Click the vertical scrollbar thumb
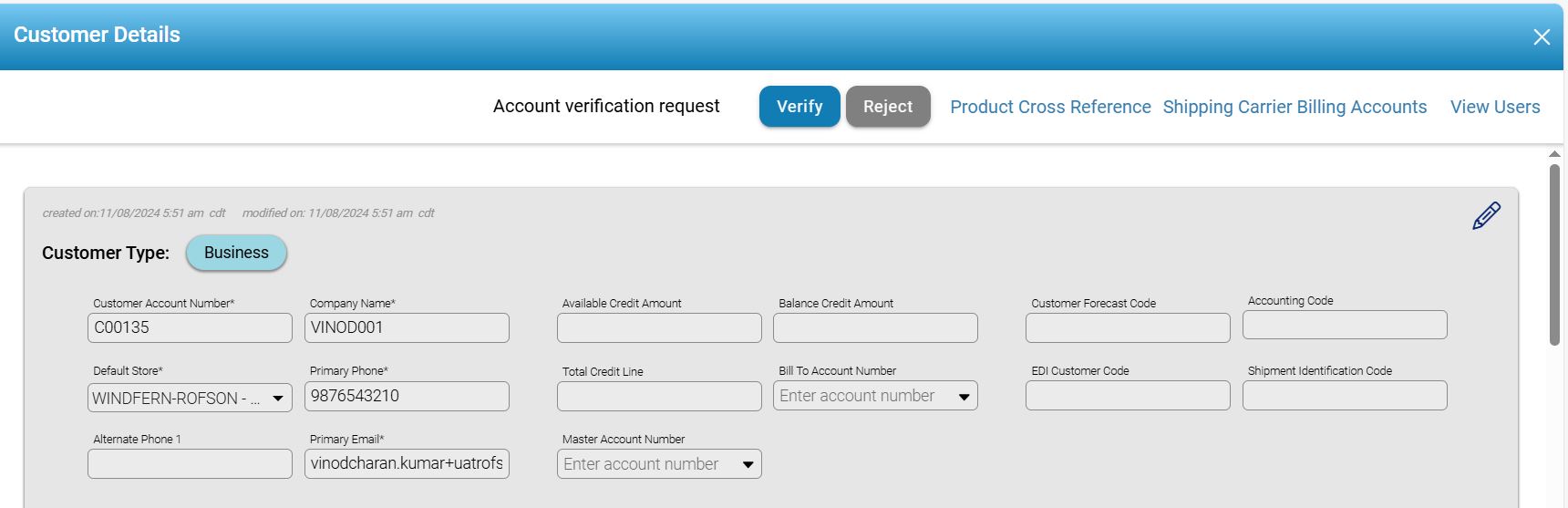Image resolution: width=1568 pixels, height=508 pixels. [x=1554, y=254]
